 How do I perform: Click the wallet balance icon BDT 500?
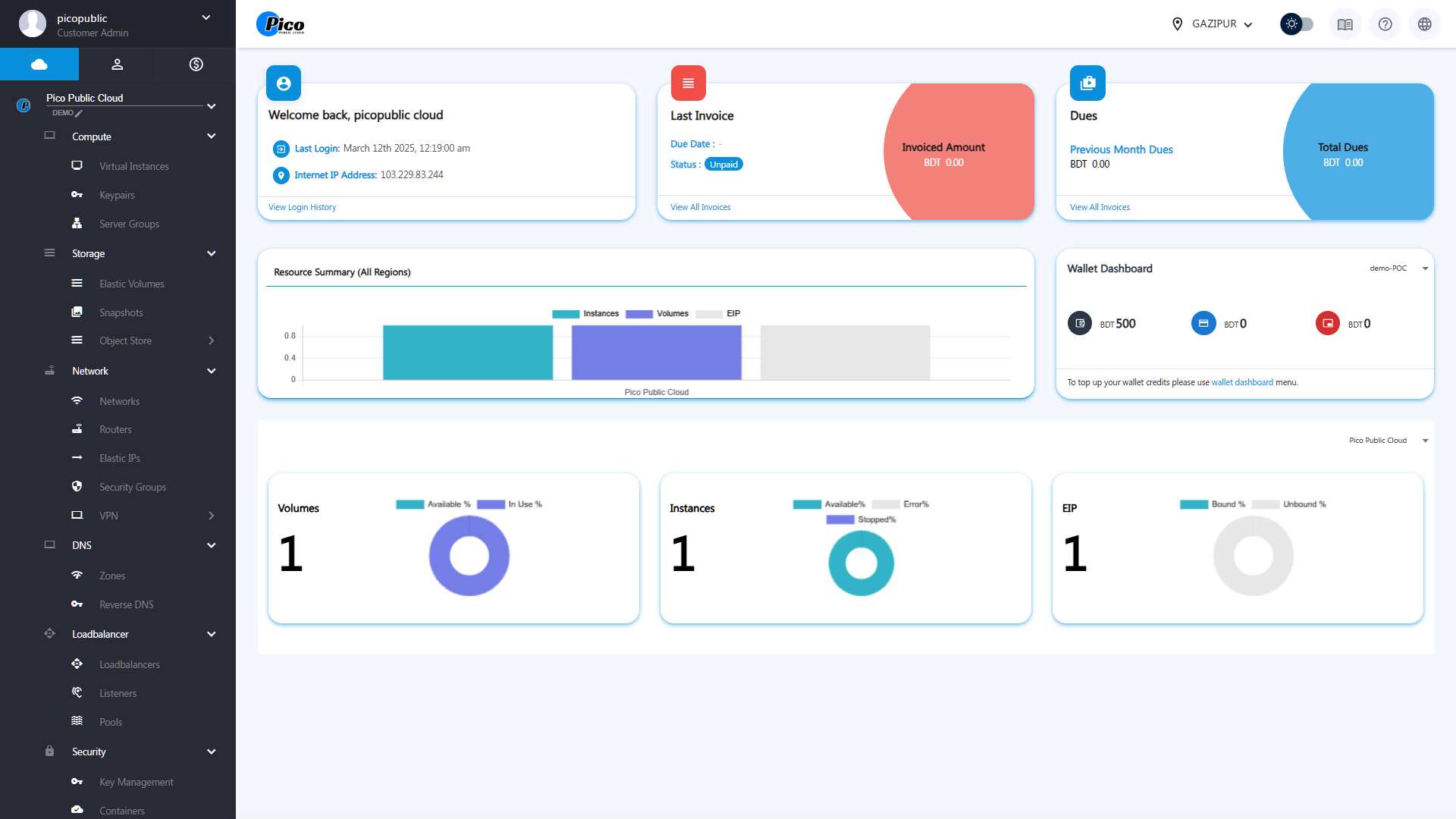point(1080,324)
